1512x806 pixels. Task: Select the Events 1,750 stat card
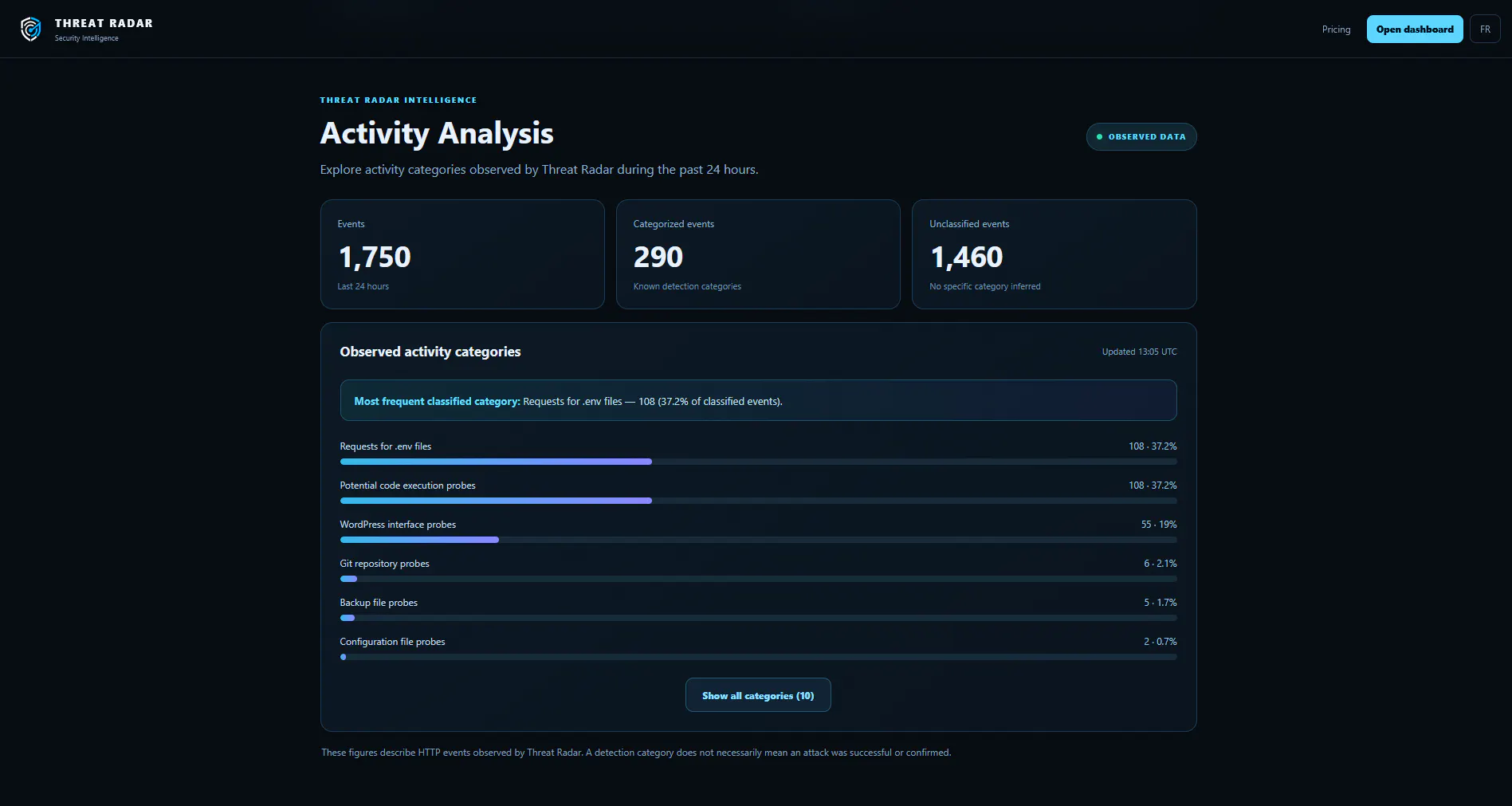tap(462, 254)
